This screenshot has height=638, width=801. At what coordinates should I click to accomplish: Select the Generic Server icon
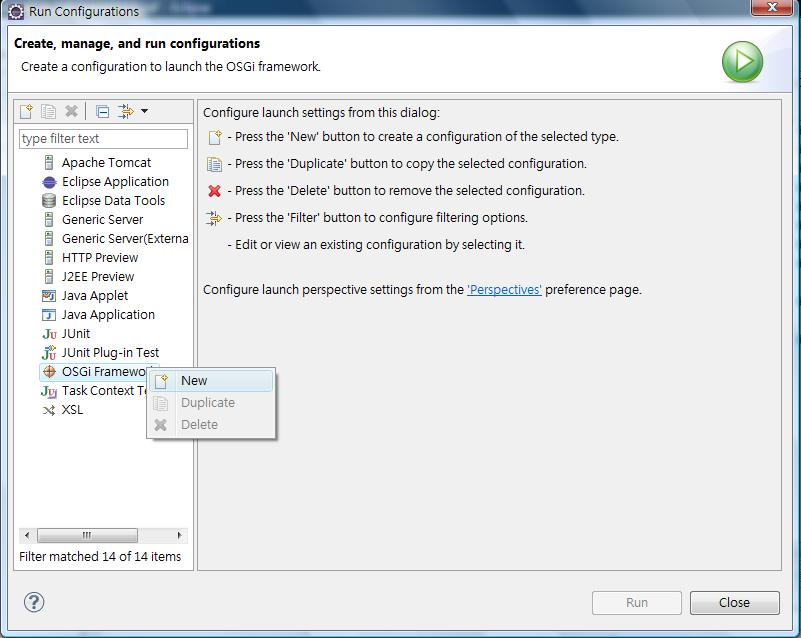(x=49, y=220)
